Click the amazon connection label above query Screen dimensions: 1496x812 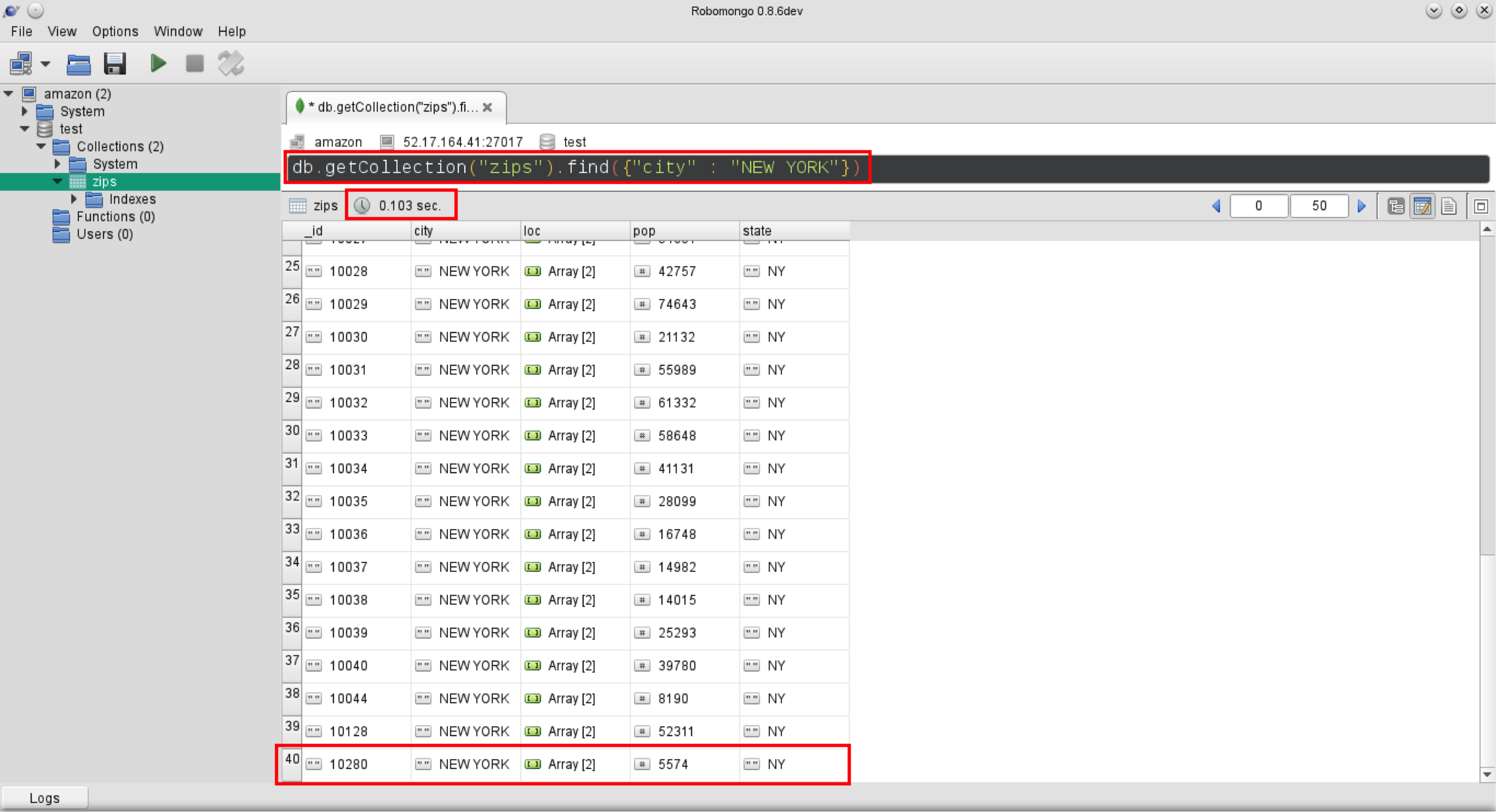338,142
